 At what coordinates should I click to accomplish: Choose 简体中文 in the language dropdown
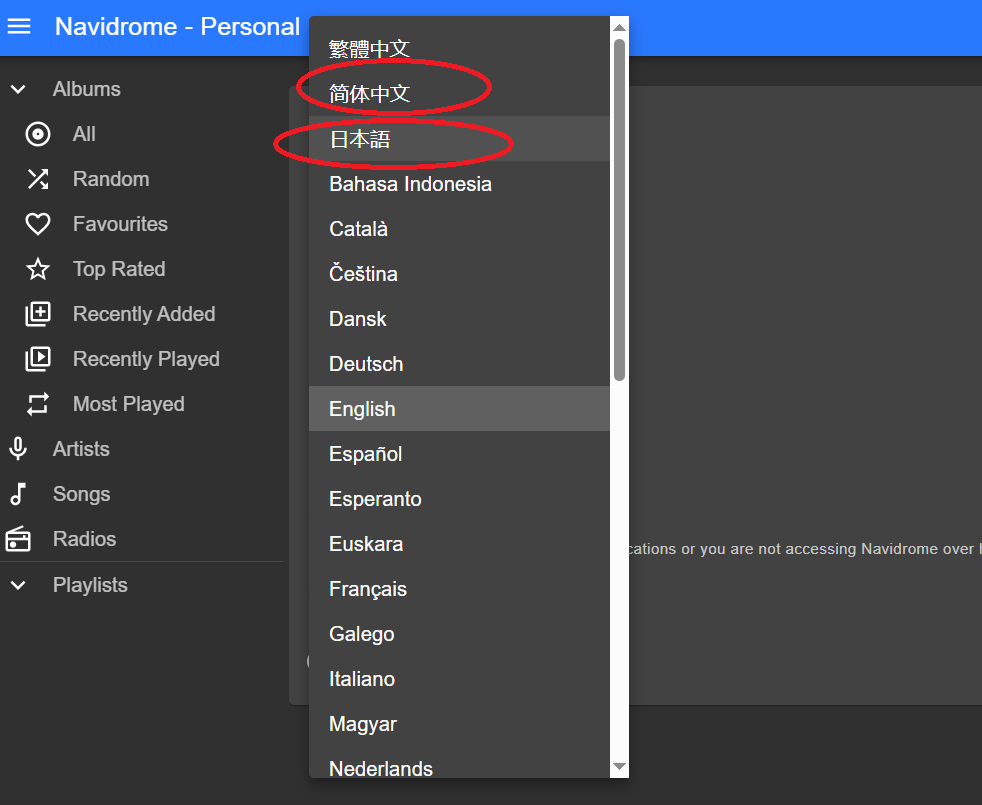coord(370,94)
